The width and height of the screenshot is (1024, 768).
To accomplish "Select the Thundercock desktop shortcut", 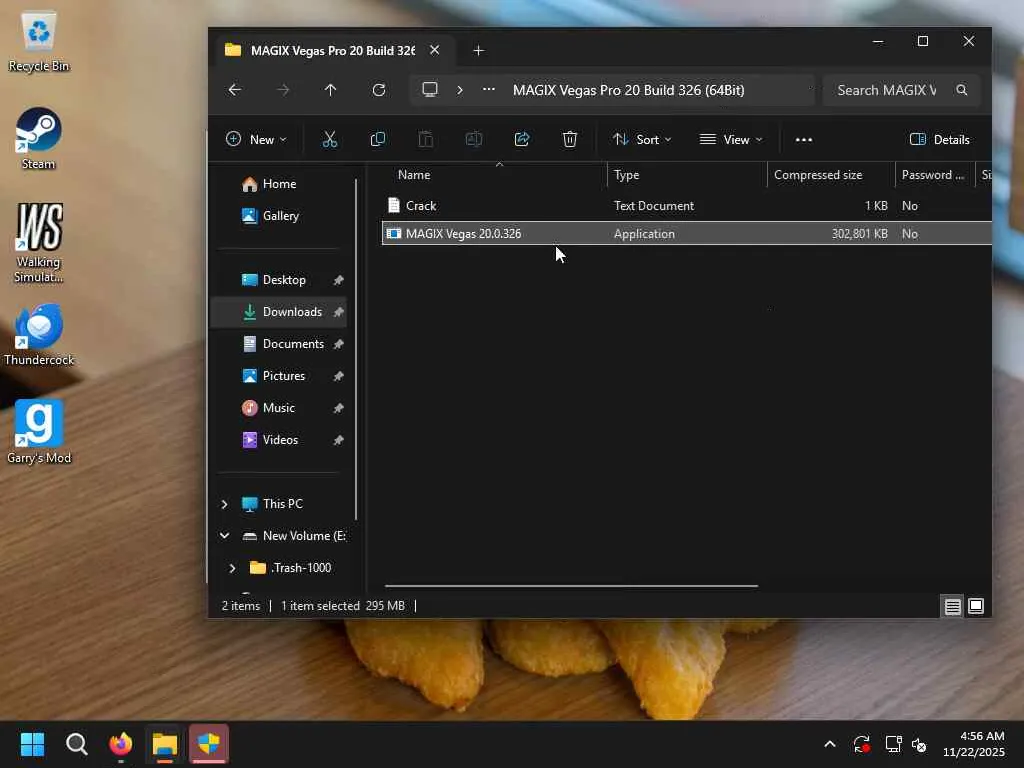I will [39, 334].
